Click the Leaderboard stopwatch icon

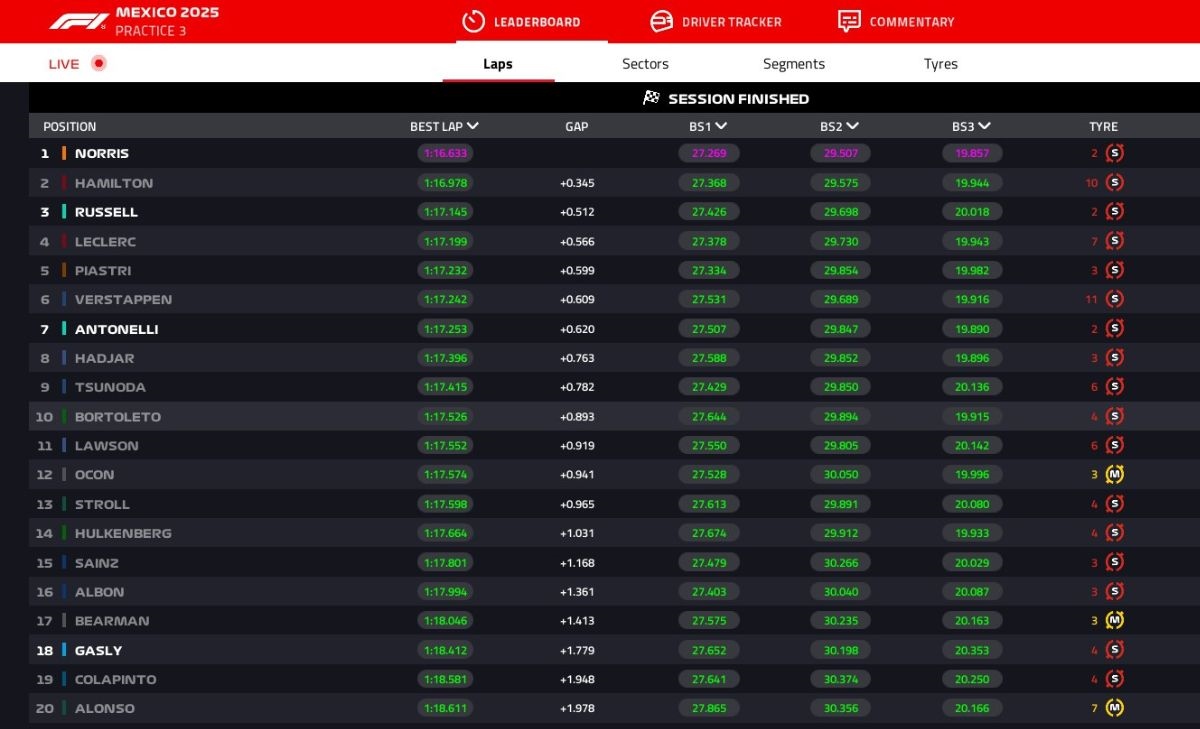pos(473,21)
